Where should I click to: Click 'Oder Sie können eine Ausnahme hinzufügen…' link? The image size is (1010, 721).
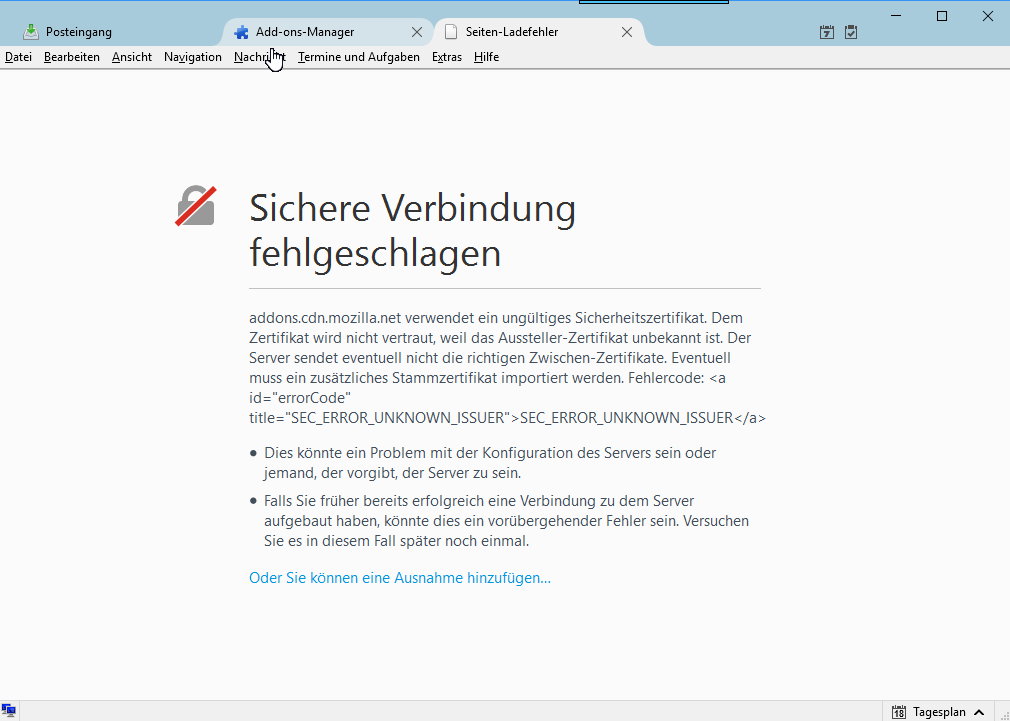400,578
